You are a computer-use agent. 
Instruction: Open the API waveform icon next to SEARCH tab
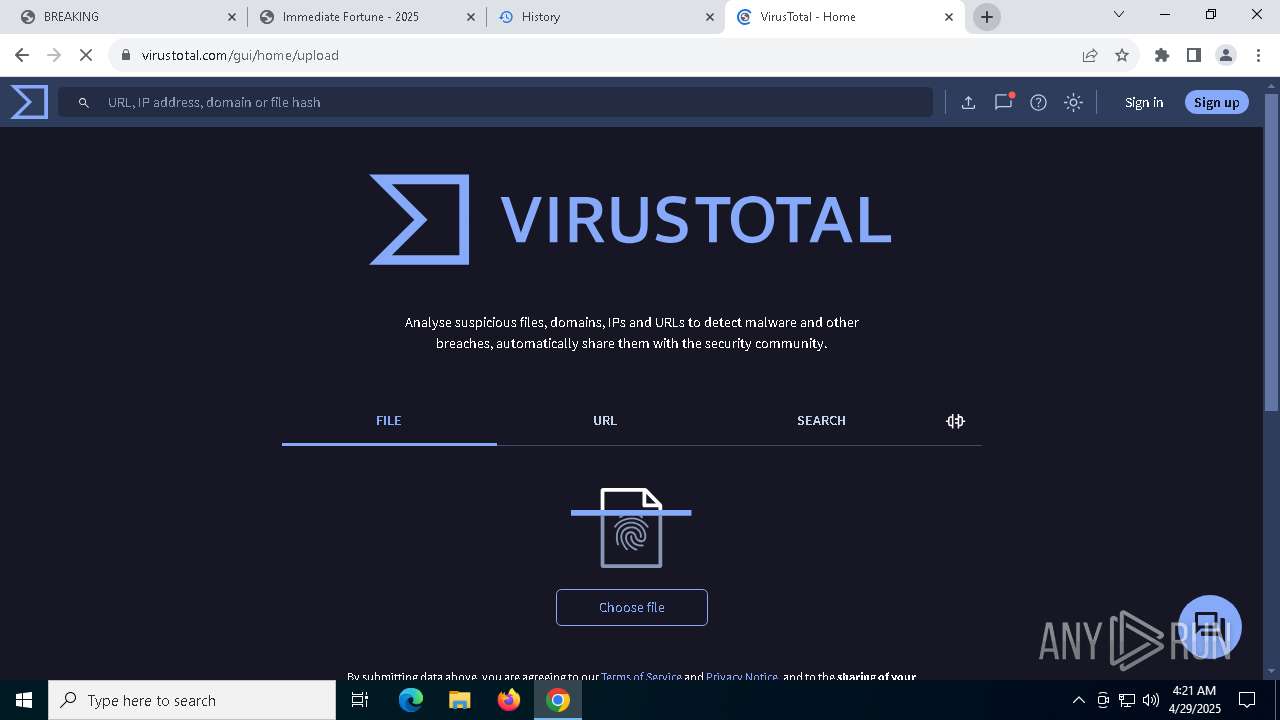click(x=955, y=421)
